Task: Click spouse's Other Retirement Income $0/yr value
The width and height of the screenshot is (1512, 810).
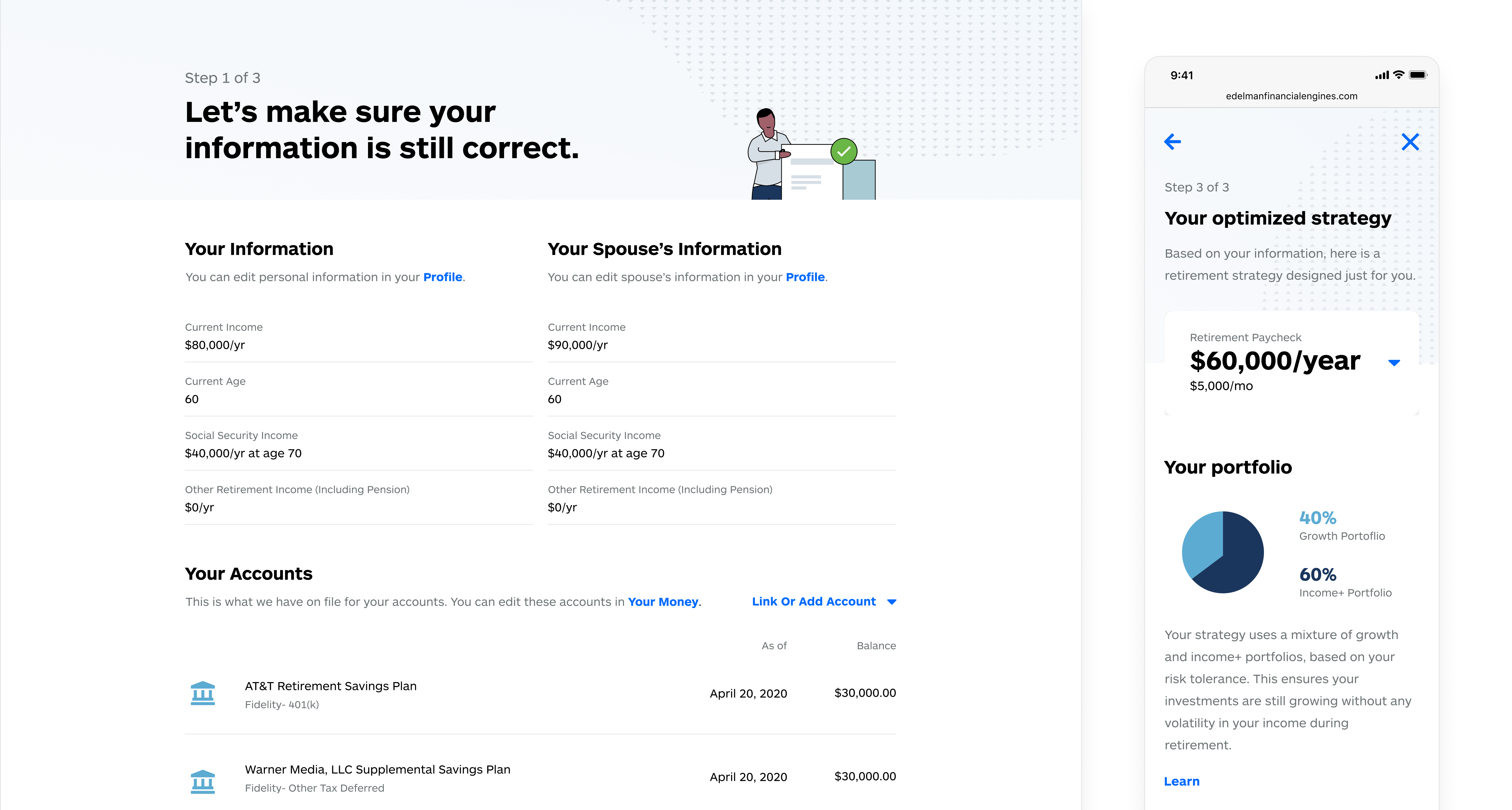Action: (x=562, y=507)
